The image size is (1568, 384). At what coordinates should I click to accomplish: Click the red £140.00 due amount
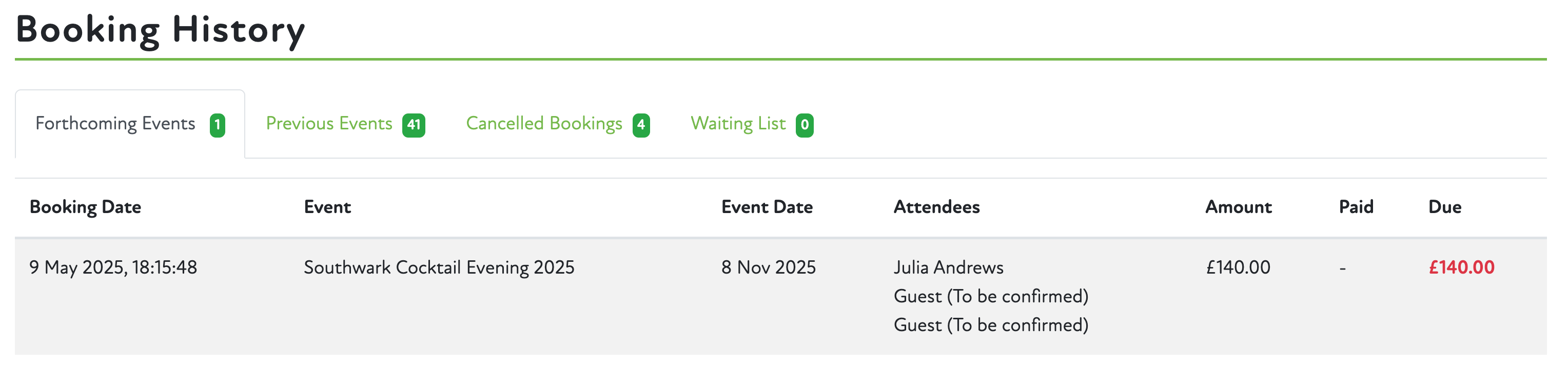click(x=1461, y=268)
